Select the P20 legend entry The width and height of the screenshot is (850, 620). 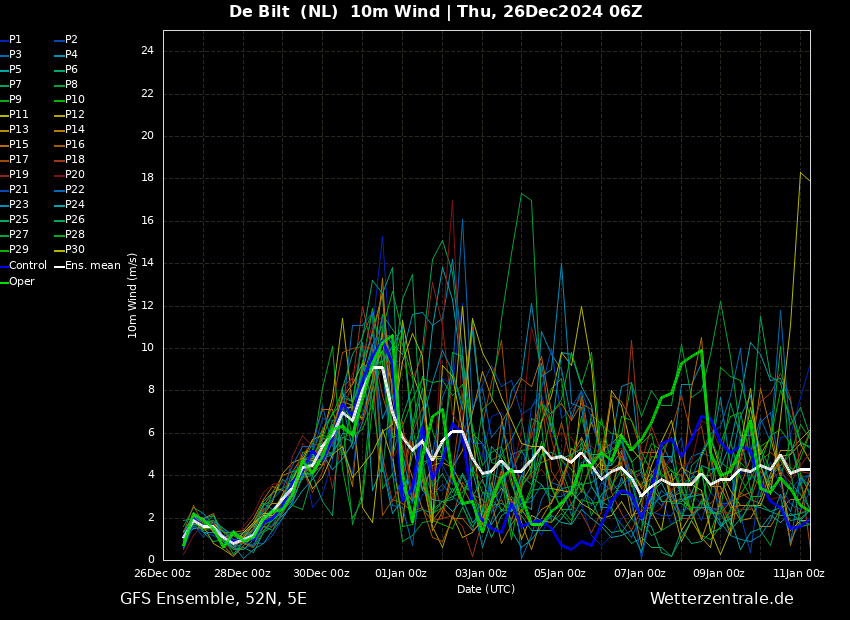pos(69,175)
